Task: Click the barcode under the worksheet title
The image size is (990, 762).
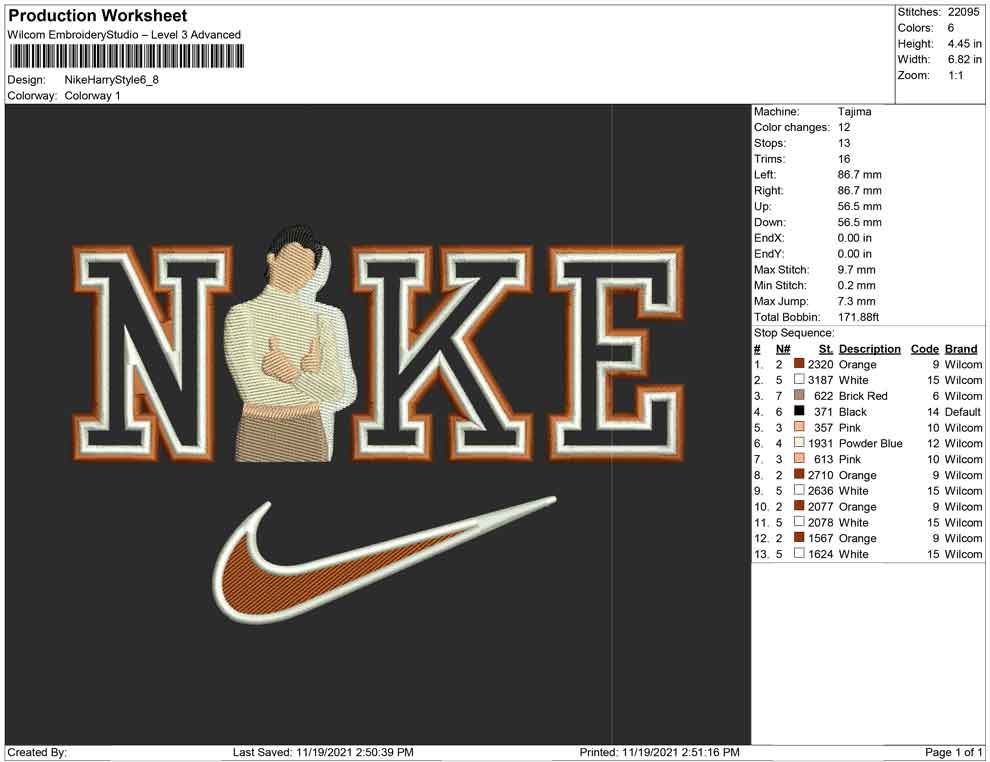Action: (x=126, y=57)
